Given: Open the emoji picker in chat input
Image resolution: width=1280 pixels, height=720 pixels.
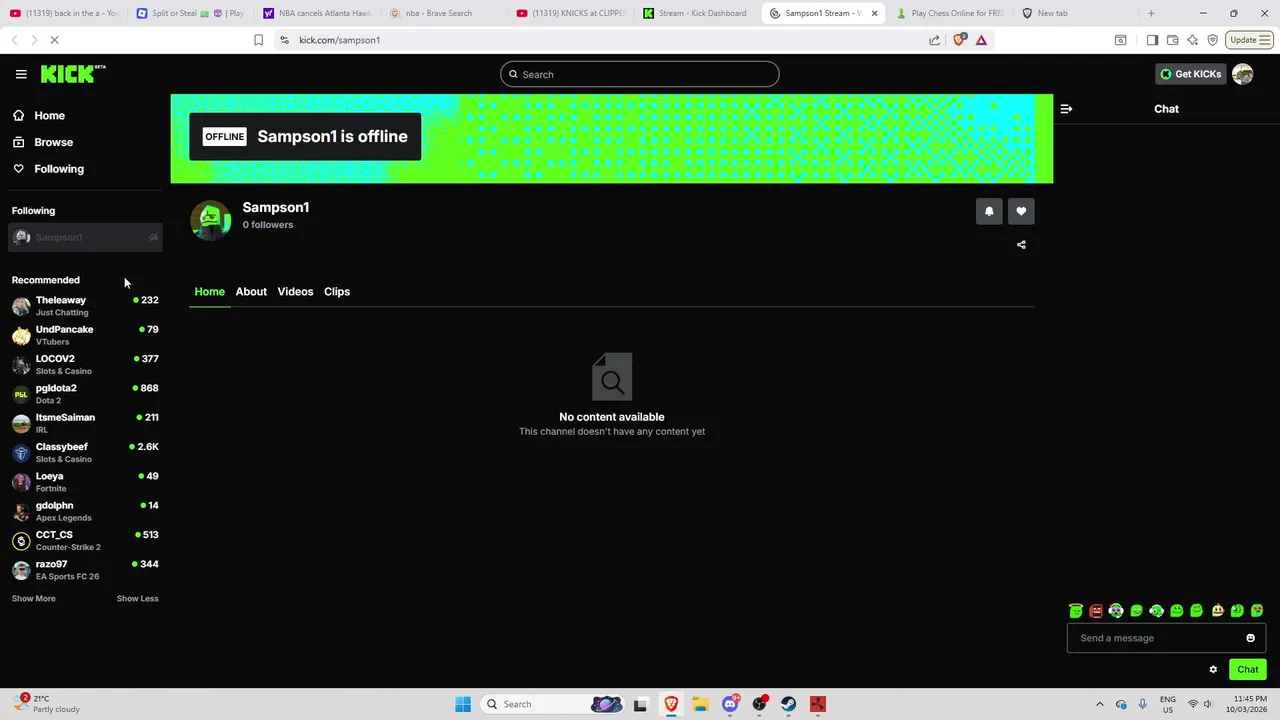Looking at the screenshot, I should (1250, 638).
